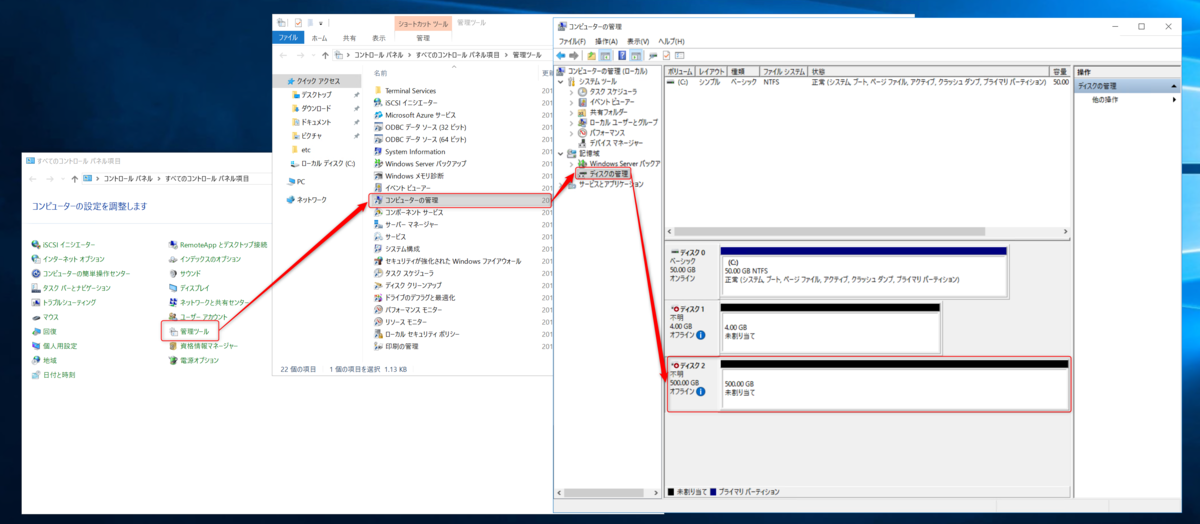Viewport: 1200px width, 524px height.
Task: Click Help icon in コンピューターの管理 toolbar
Action: tap(622, 55)
